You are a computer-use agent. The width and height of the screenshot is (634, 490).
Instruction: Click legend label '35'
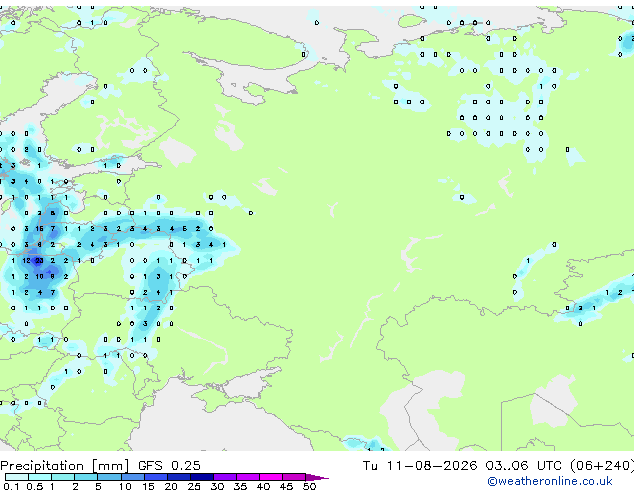(x=240, y=486)
